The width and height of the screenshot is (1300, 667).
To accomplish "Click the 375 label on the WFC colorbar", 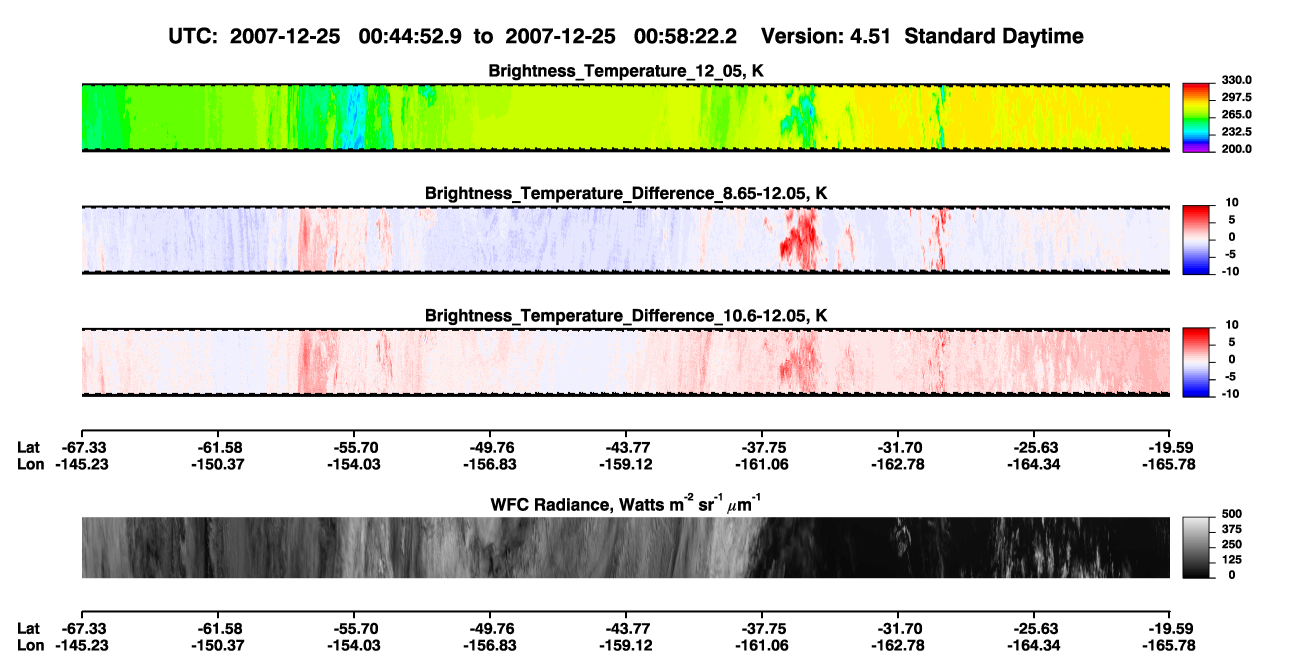I will (x=1231, y=529).
